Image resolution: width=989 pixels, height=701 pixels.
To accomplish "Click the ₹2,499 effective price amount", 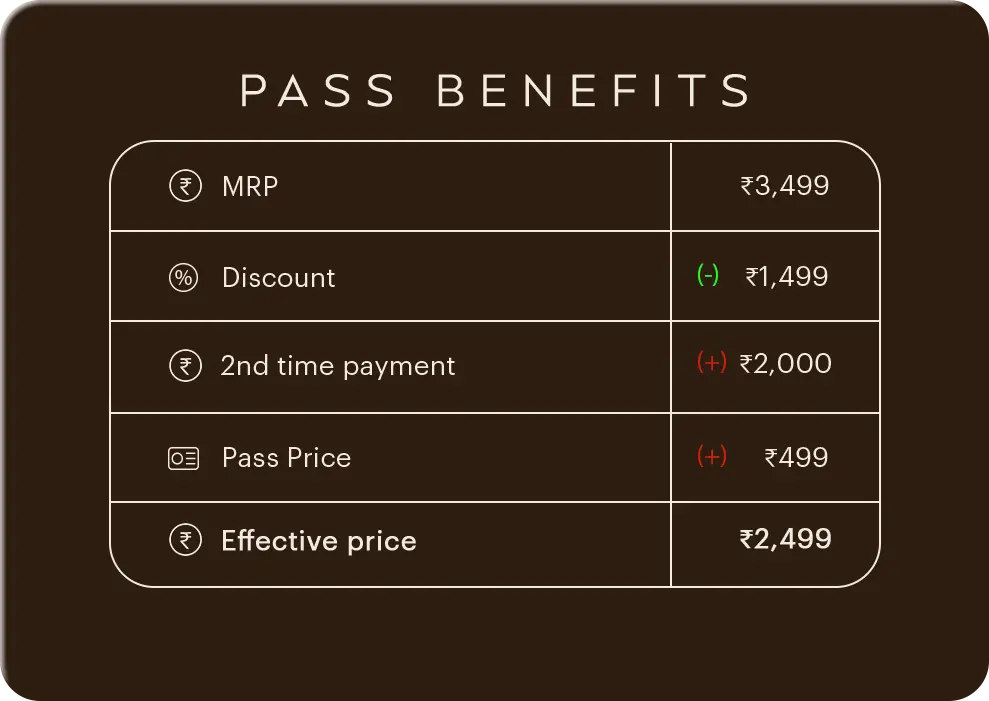I will tap(785, 539).
